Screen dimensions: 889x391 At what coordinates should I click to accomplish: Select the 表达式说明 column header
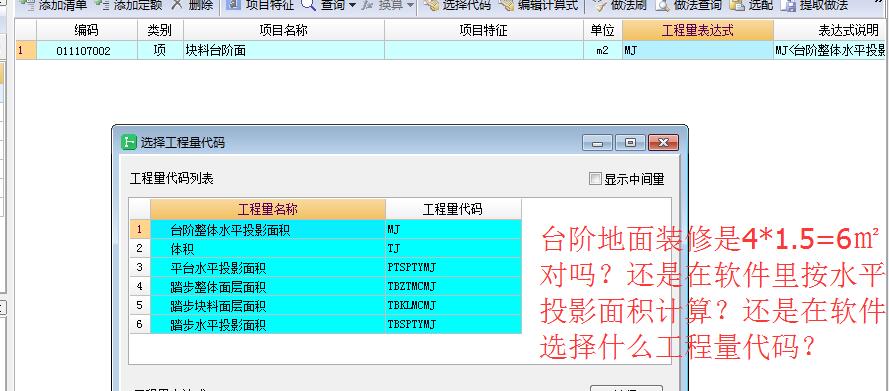pos(831,31)
